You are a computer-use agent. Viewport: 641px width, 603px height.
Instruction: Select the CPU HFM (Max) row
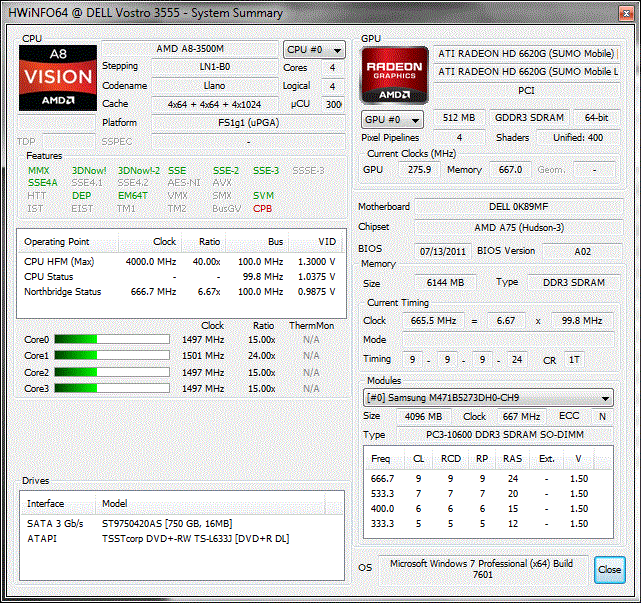pos(180,262)
